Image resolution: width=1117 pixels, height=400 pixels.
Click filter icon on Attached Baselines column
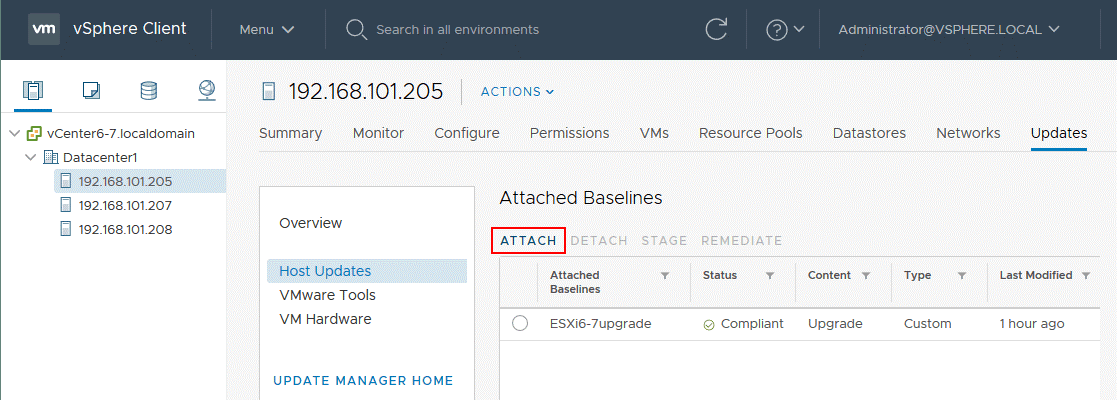(x=665, y=275)
